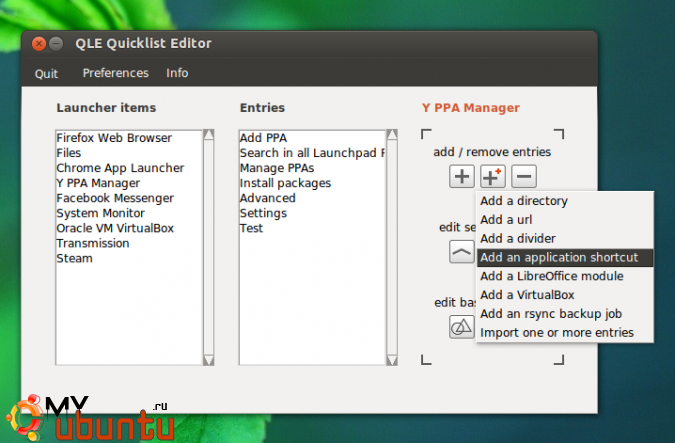Pick Import one or more entries
The image size is (675, 443).
tap(557, 332)
